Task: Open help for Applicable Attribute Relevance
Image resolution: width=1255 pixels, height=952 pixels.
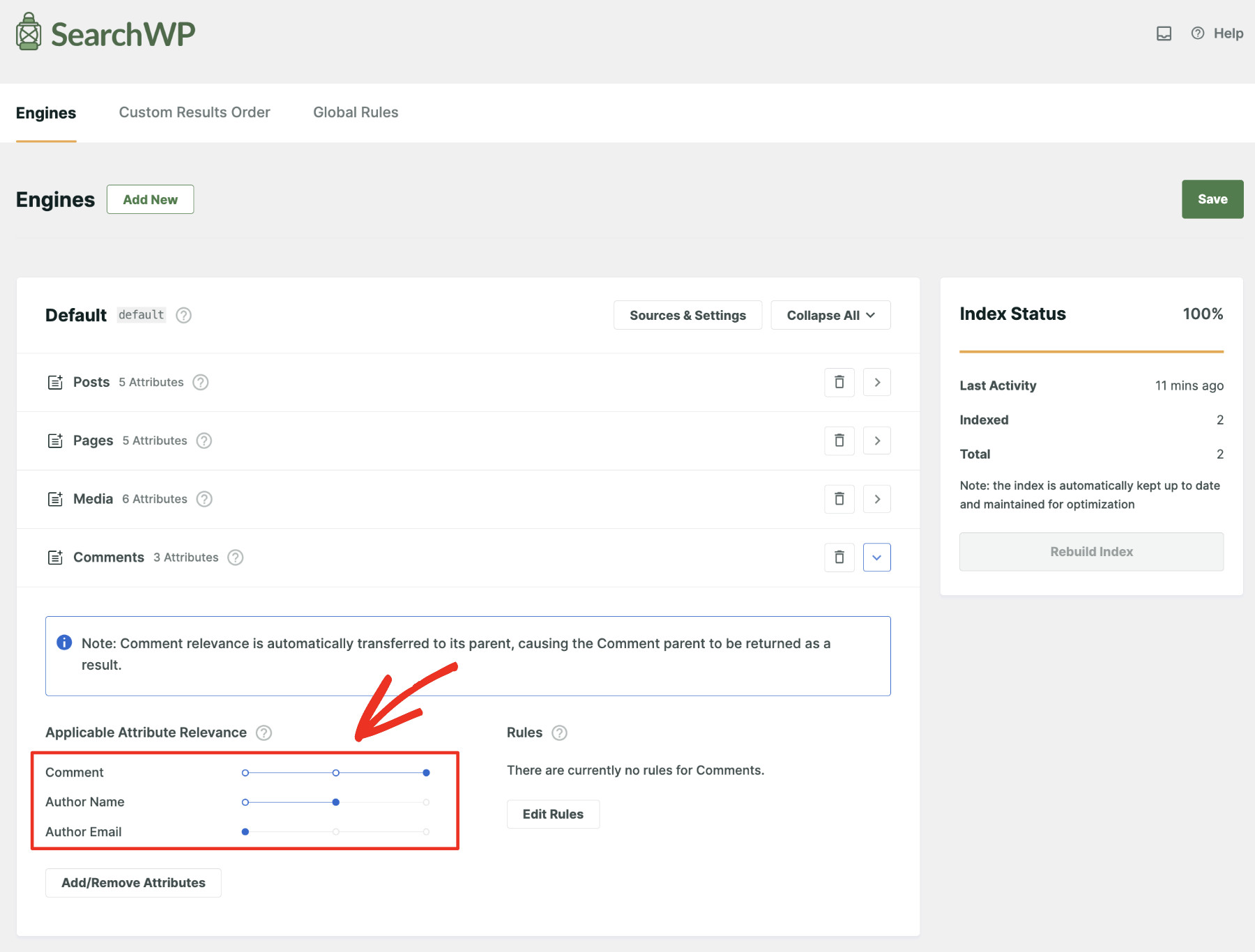Action: pyautogui.click(x=264, y=732)
